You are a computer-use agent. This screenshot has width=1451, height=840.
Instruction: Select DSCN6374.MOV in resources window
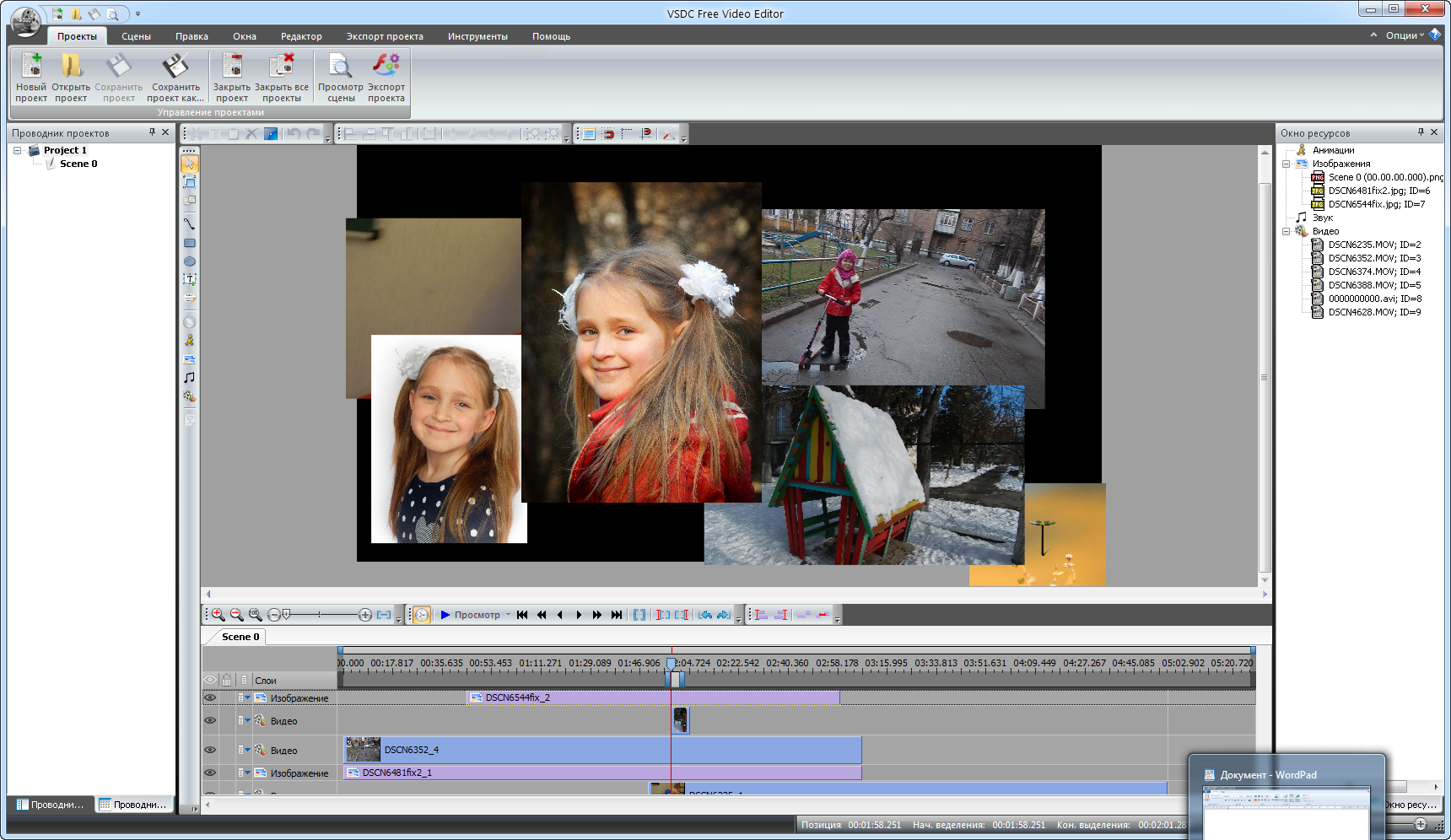tap(1373, 272)
